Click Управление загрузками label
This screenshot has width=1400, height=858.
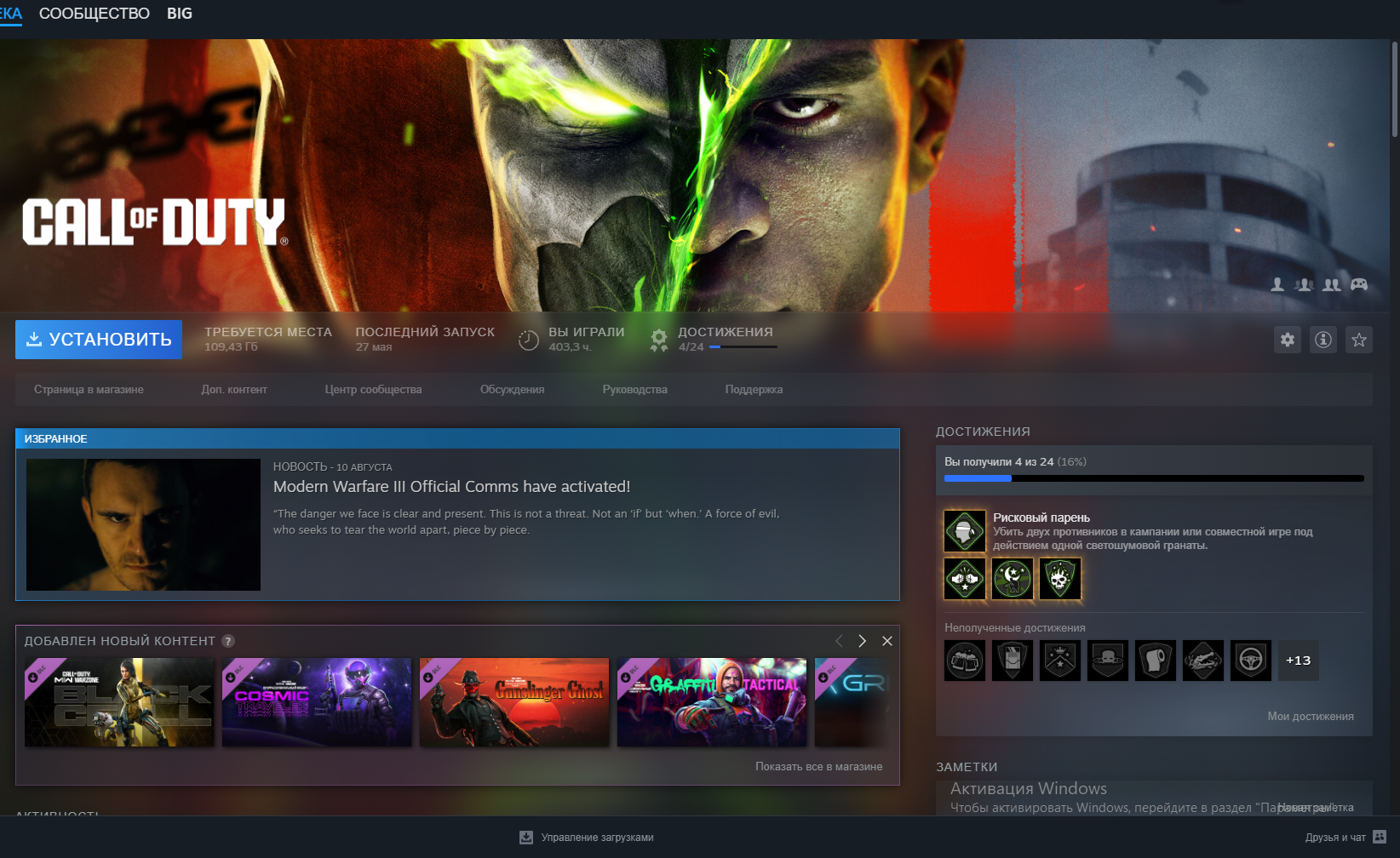point(598,838)
